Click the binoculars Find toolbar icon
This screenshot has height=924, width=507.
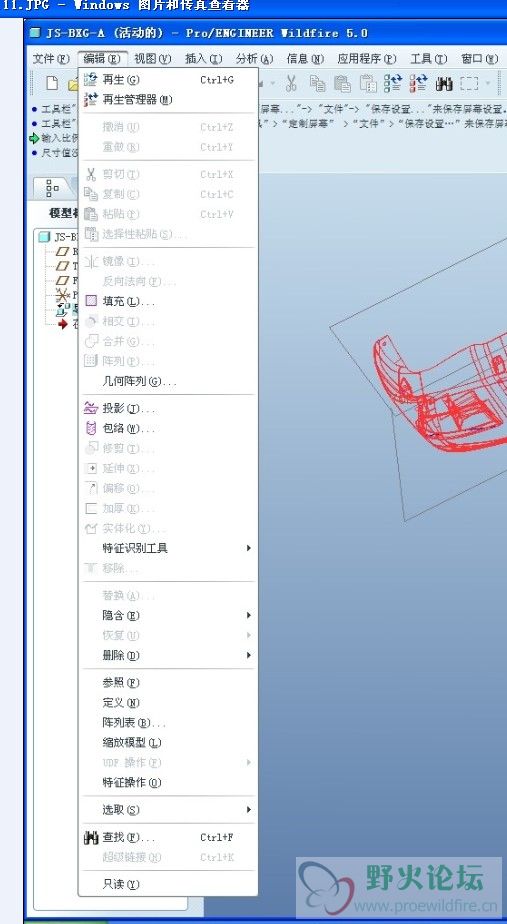click(443, 84)
